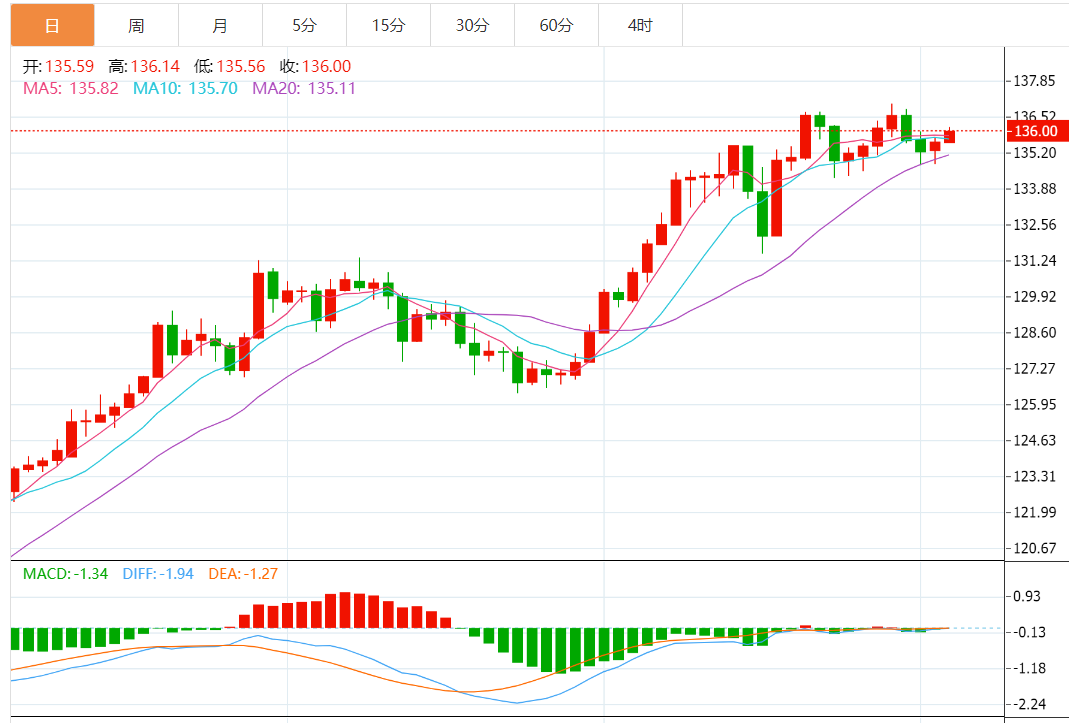Click the tallest red MACD histogram bar
The height and width of the screenshot is (723, 1069).
tap(345, 610)
